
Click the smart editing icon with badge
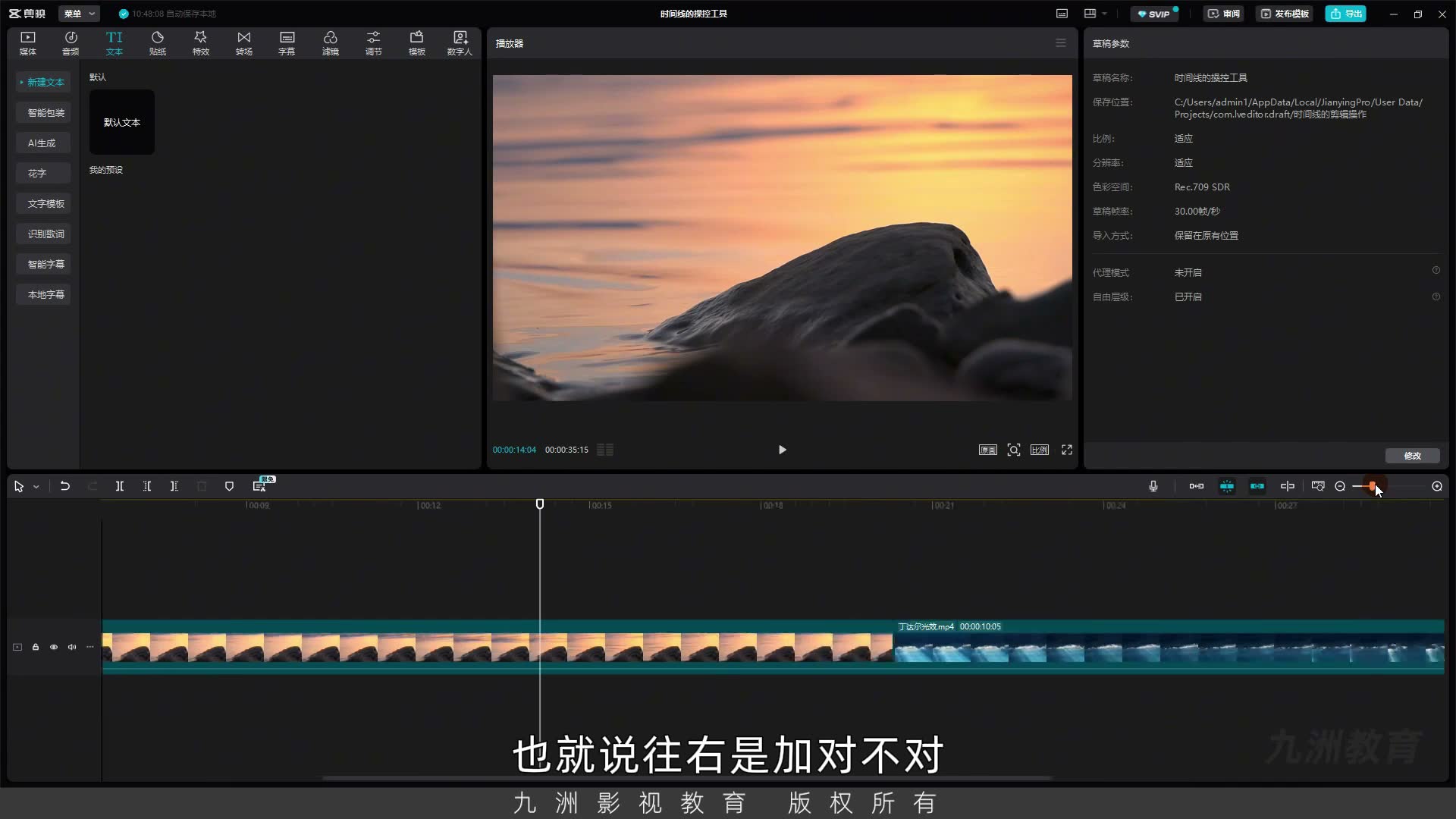(259, 486)
